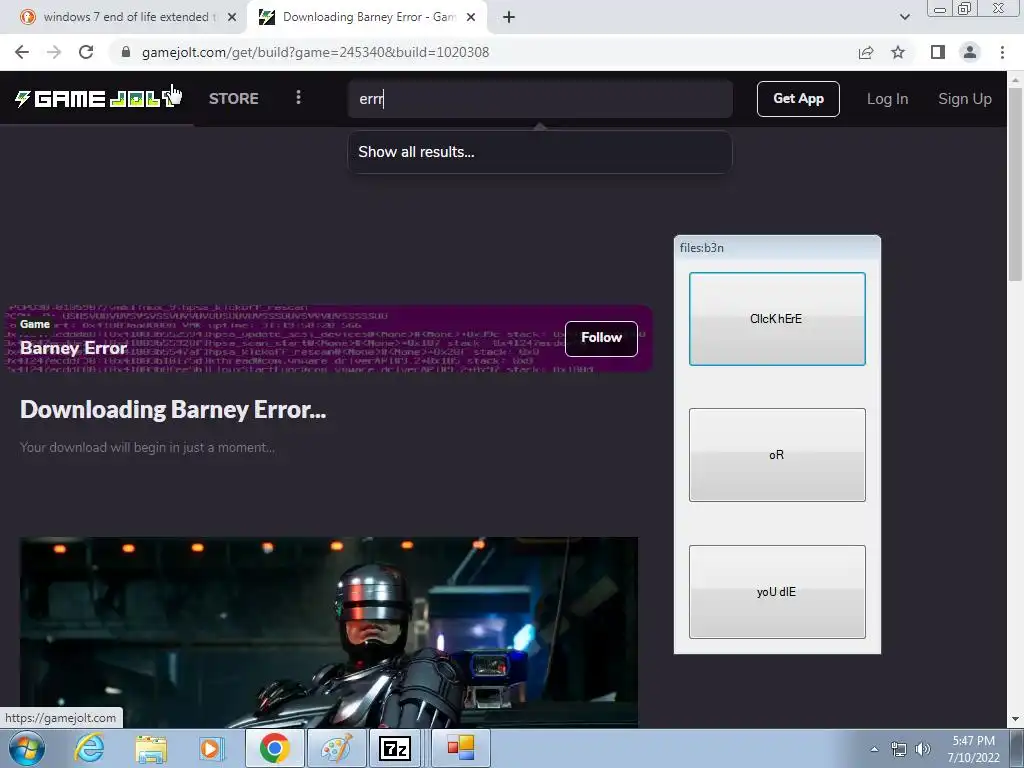Viewport: 1024px width, 768px height.
Task: Bookmark this page with star
Action: (x=898, y=52)
